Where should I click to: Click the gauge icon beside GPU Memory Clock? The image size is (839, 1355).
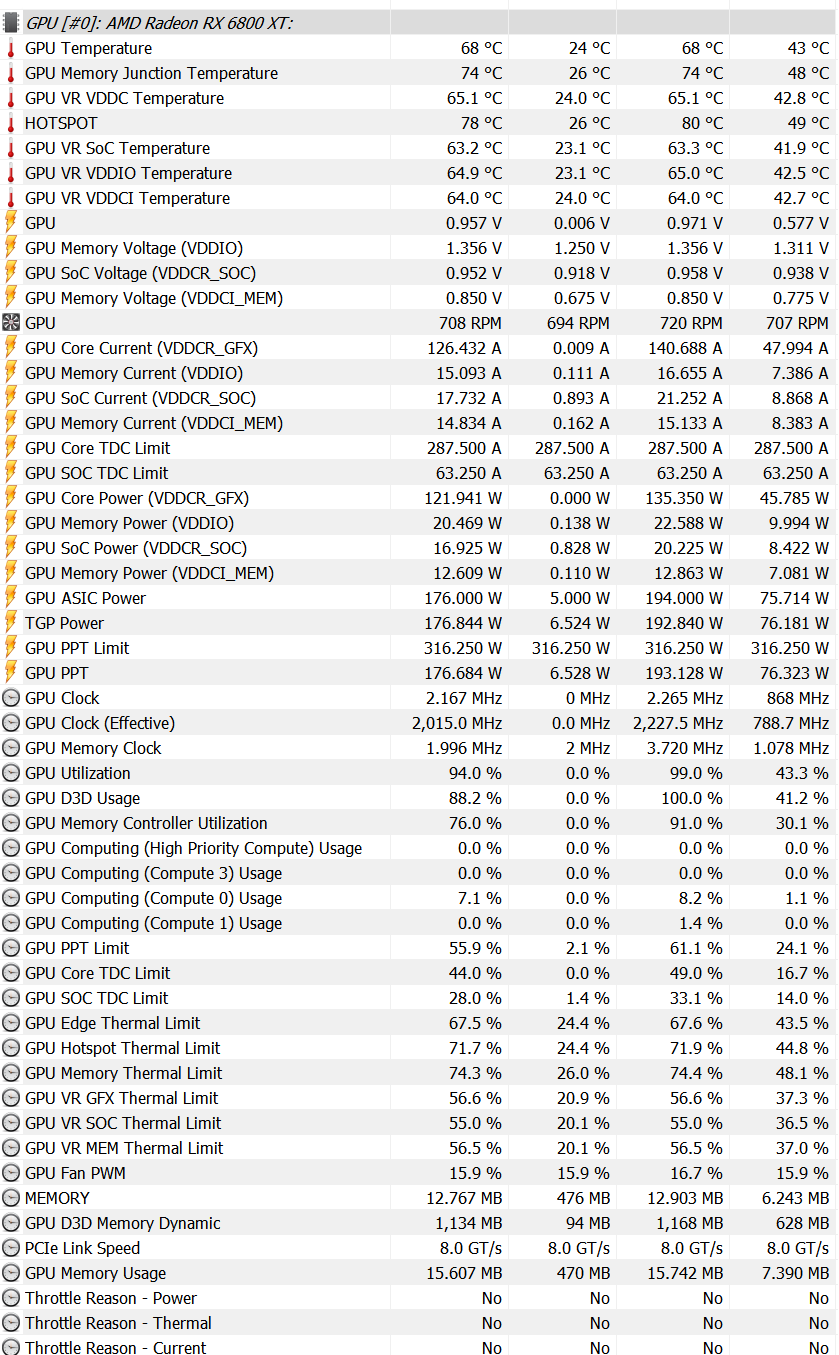(x=11, y=748)
